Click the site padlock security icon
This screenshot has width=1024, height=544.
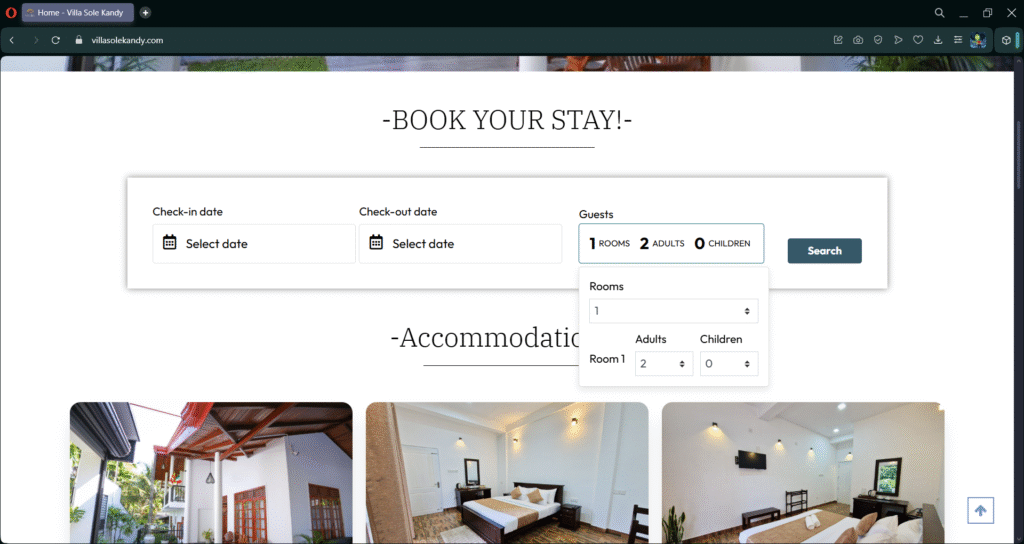click(x=79, y=40)
